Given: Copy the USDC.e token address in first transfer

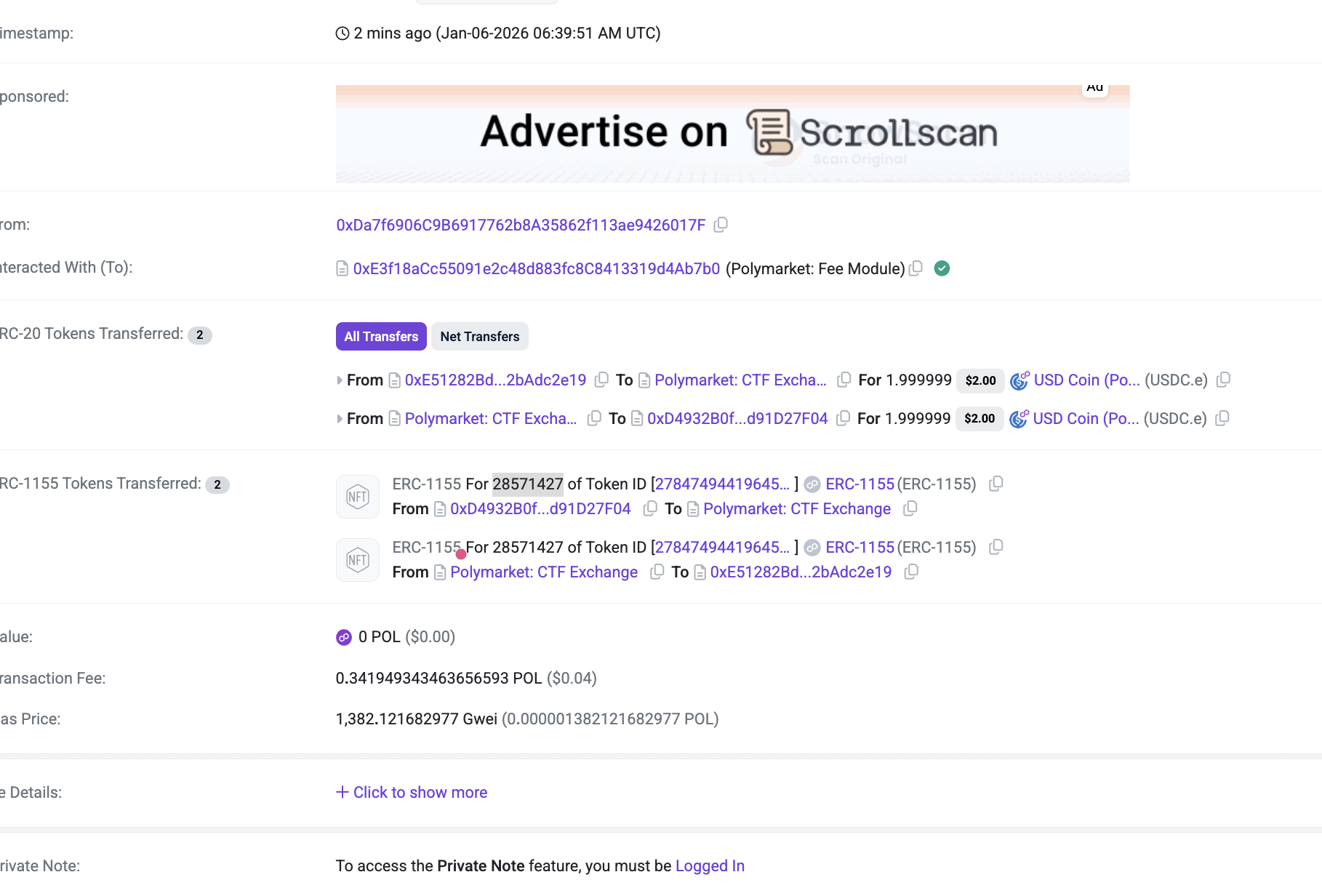Looking at the screenshot, I should coord(1223,380).
